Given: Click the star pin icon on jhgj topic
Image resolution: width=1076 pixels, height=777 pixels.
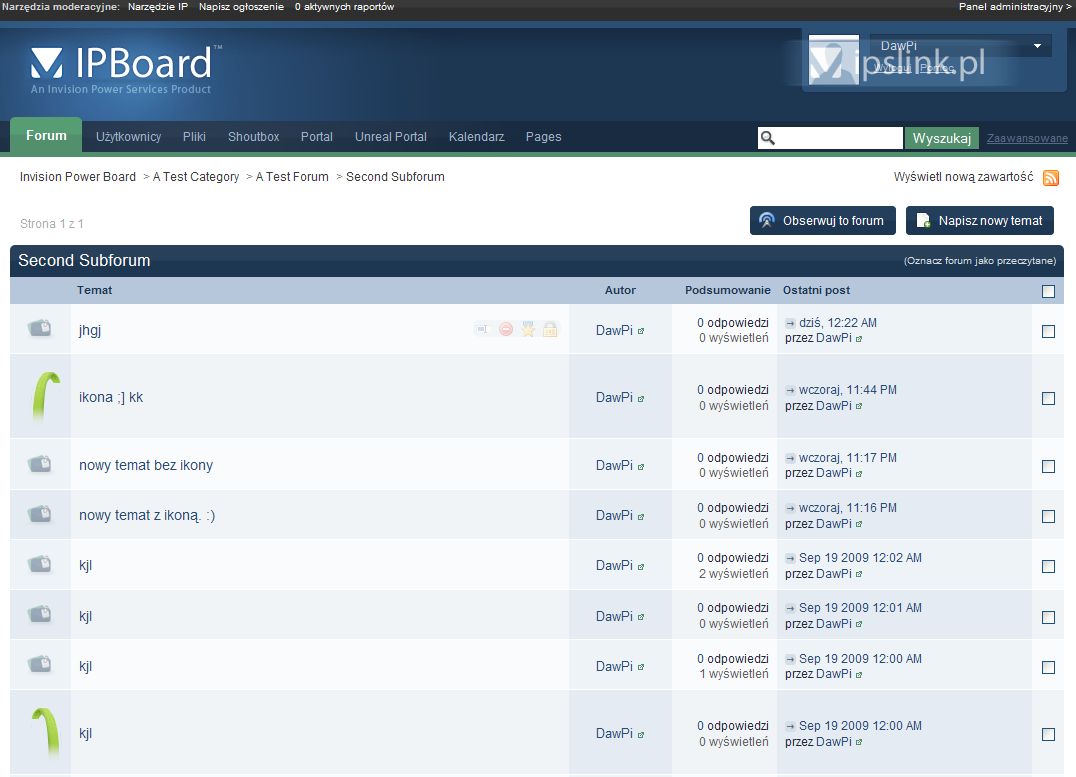Looking at the screenshot, I should 528,329.
